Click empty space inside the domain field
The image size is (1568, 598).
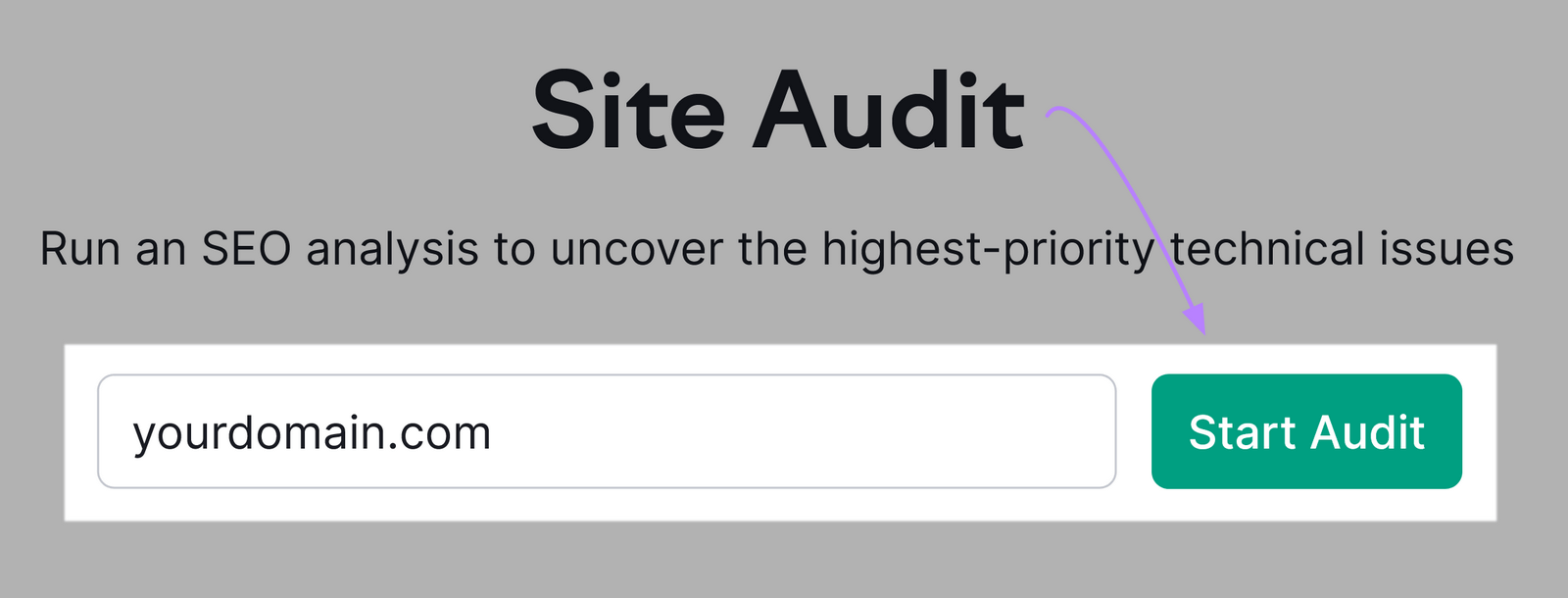point(804,431)
